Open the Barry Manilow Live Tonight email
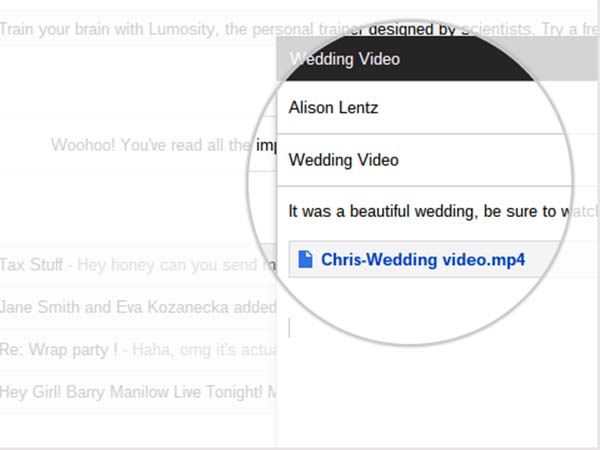This screenshot has height=450, width=600. pyautogui.click(x=130, y=391)
